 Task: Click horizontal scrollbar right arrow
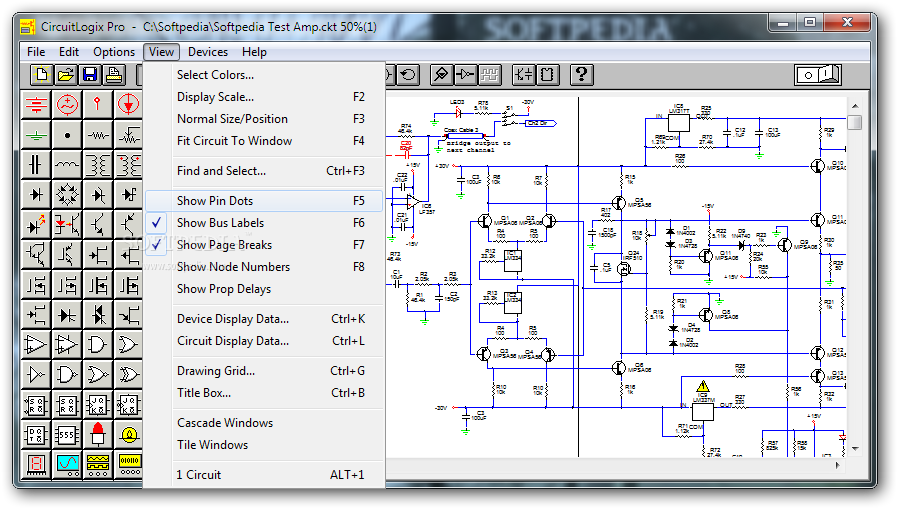point(837,465)
